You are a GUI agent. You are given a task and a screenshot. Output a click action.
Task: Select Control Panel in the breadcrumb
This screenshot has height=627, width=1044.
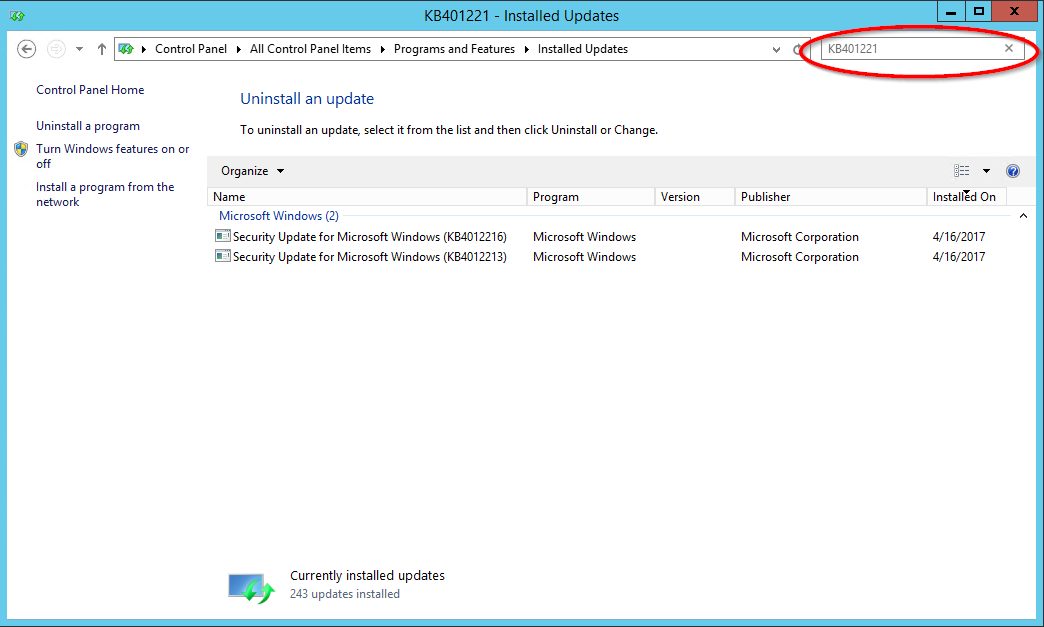coord(190,49)
